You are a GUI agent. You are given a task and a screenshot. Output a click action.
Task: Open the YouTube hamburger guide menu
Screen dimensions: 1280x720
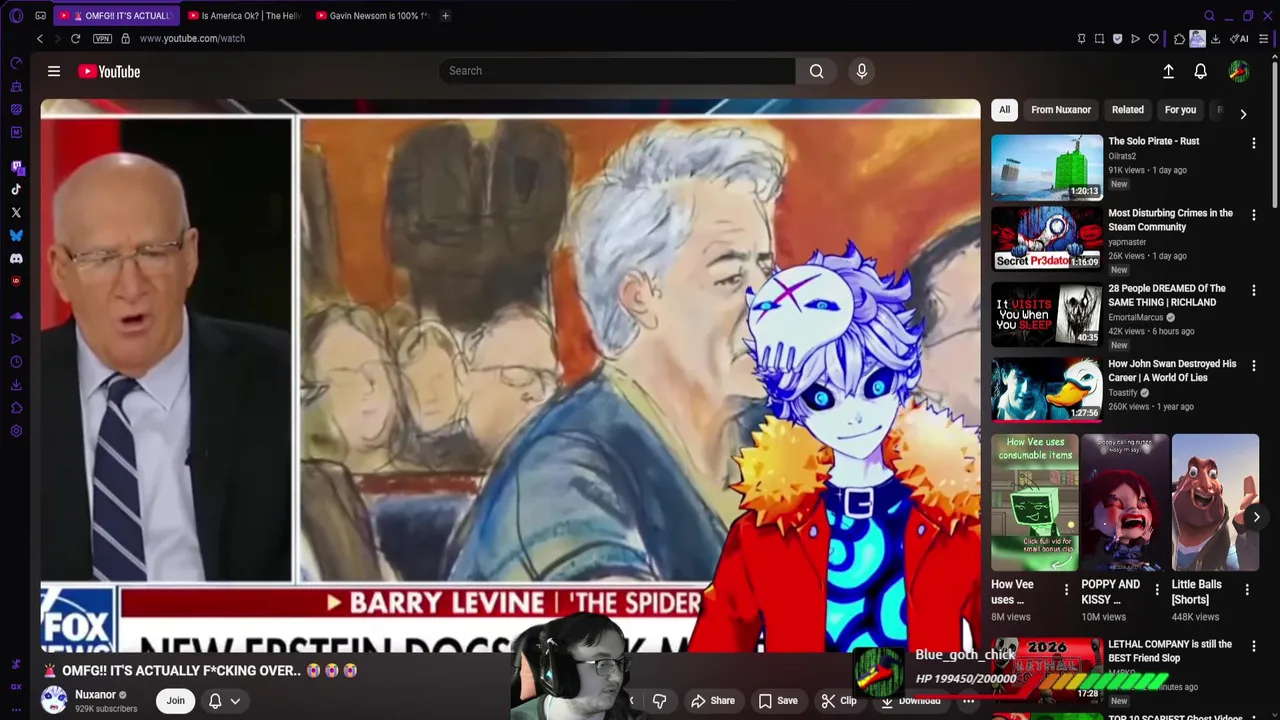click(54, 71)
